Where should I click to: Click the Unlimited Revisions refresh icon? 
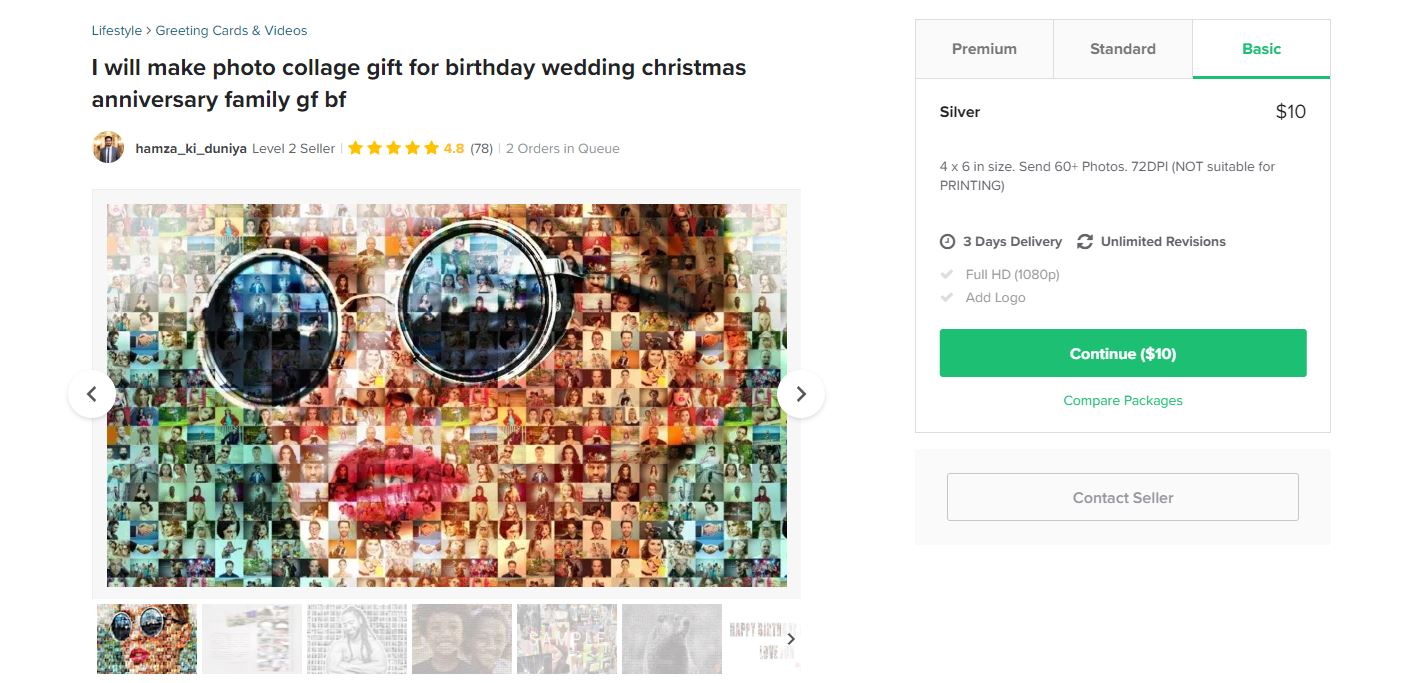click(x=1085, y=241)
